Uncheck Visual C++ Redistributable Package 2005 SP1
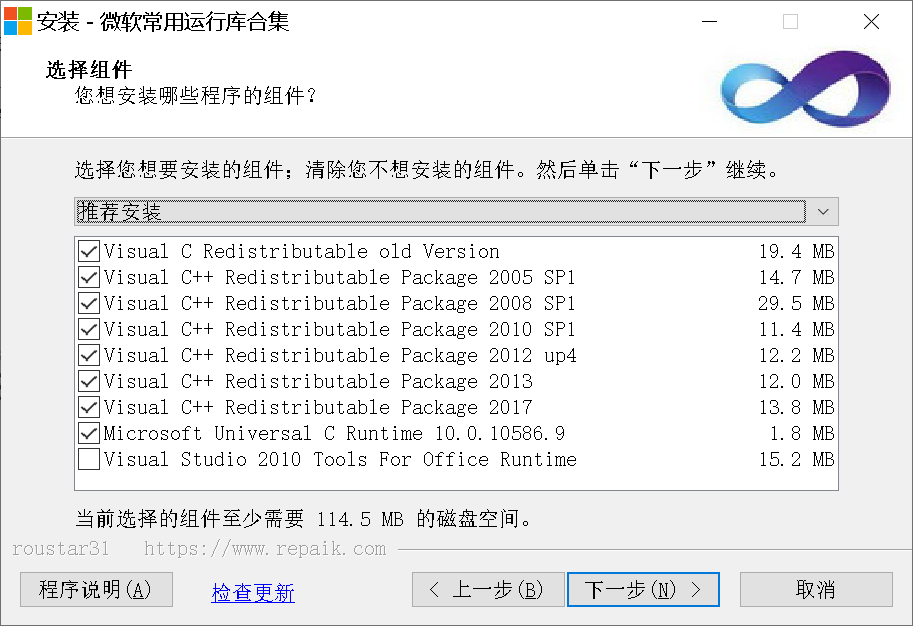Image resolution: width=913 pixels, height=626 pixels. (x=89, y=277)
